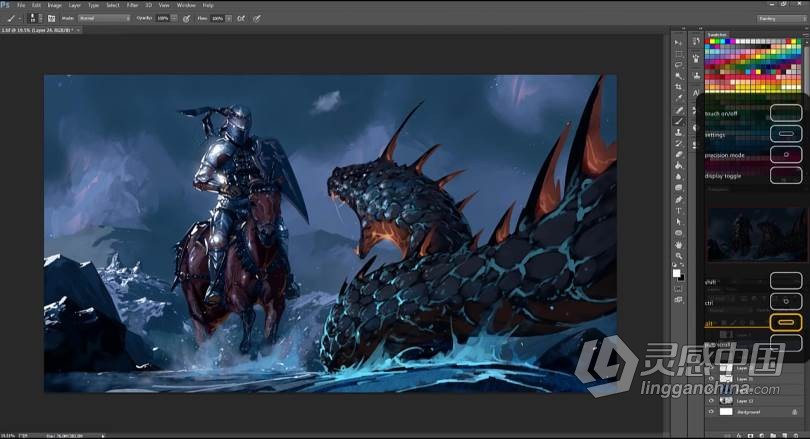Click the display toggle button

786,175
